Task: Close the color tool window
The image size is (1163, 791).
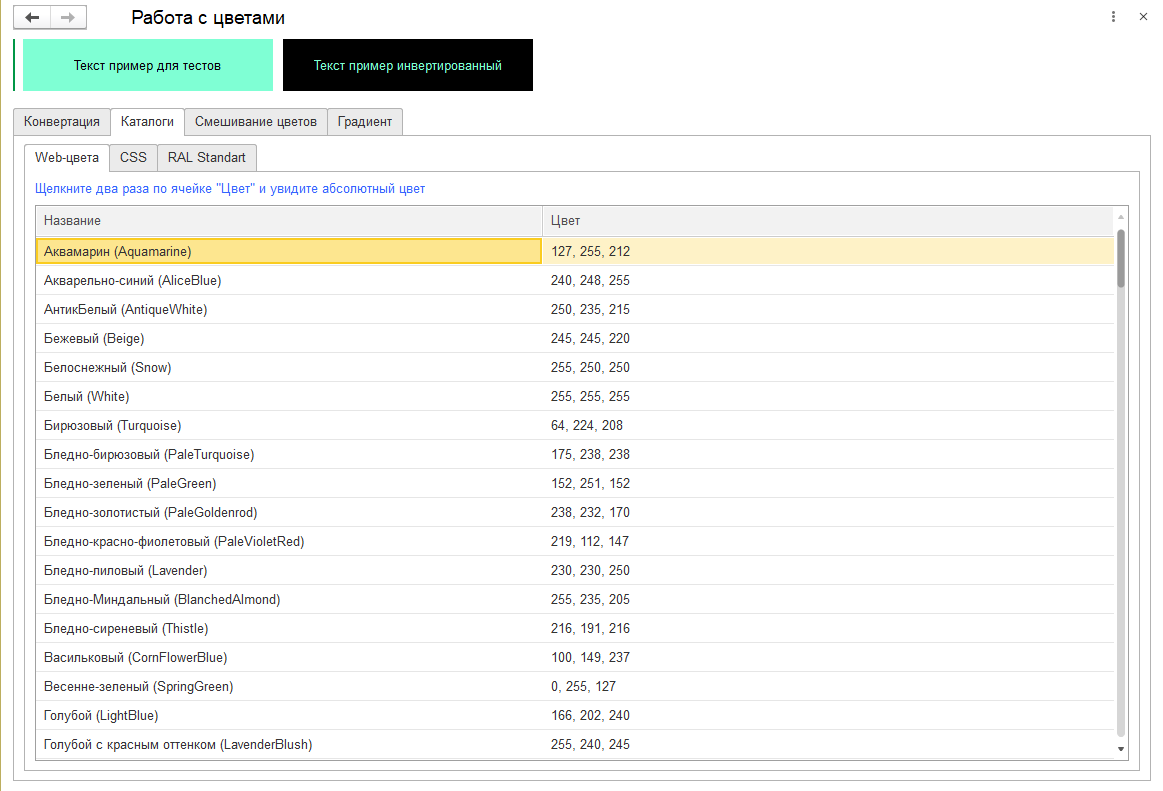Action: 1143,17
